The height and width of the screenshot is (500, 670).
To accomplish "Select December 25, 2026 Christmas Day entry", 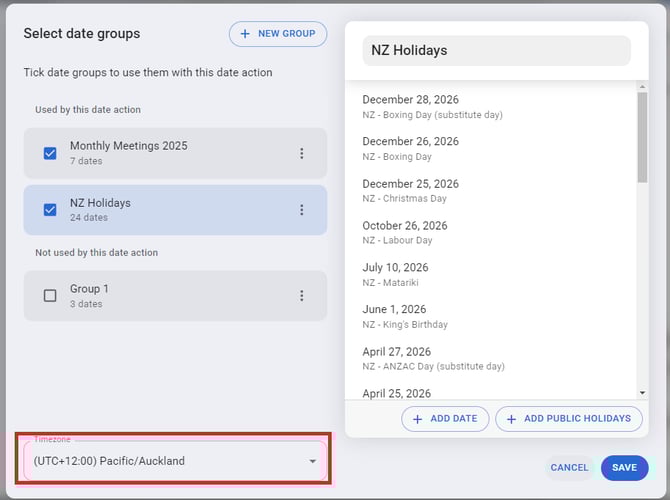I will [x=411, y=190].
